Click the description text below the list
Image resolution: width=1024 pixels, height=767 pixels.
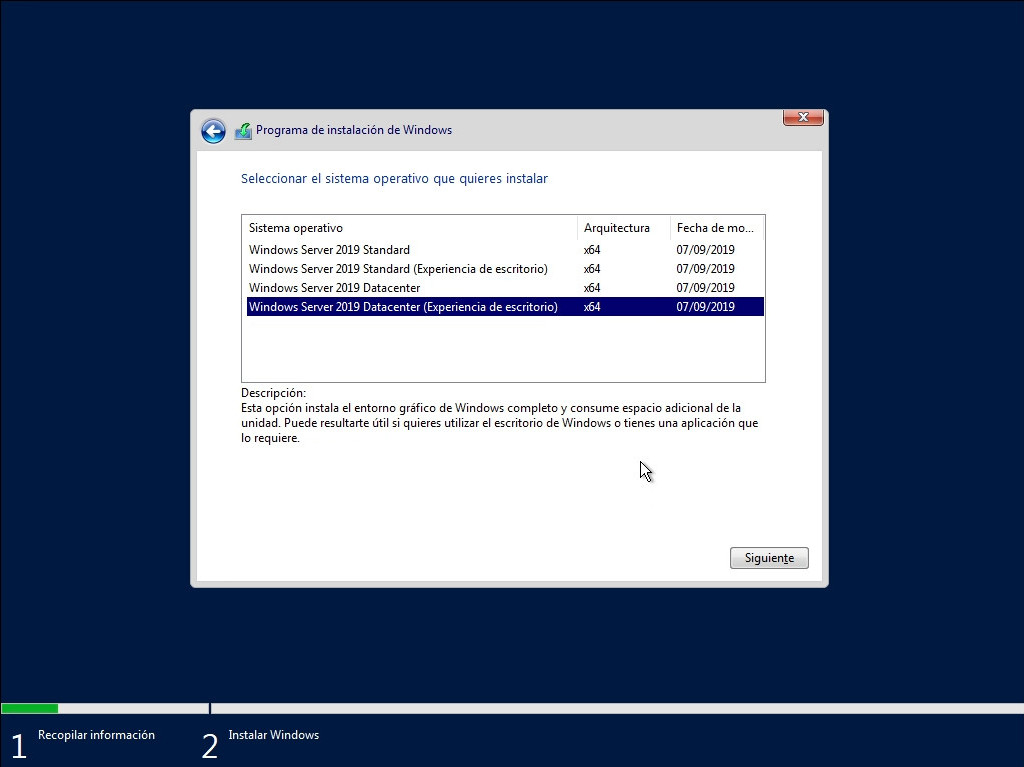[x=490, y=423]
